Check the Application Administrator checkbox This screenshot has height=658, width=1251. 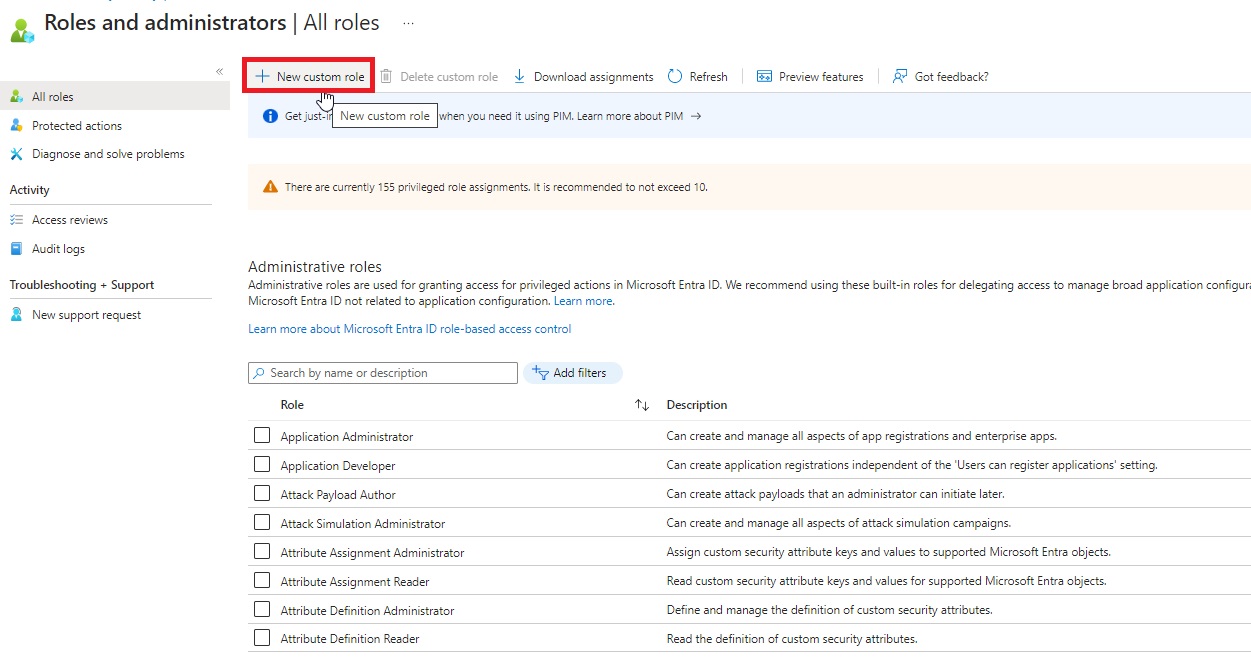[262, 436]
